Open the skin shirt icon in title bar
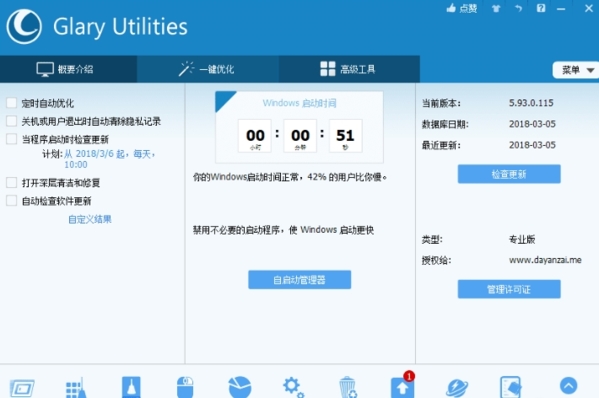Screen dimensions: 599x398 (x=496, y=8)
